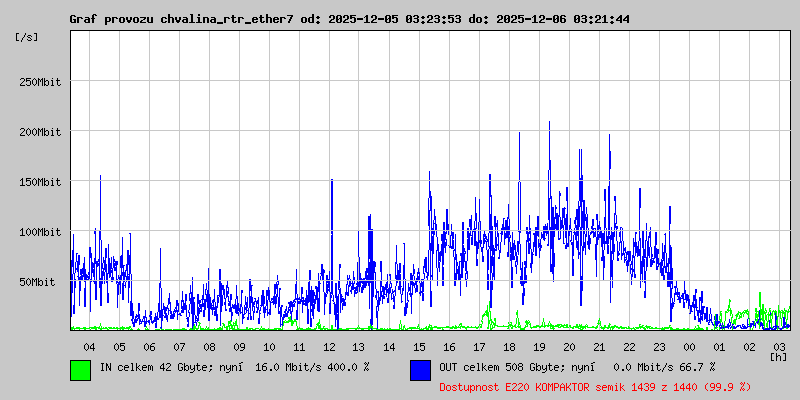Click the '14' hour axis label
This screenshot has width=800, height=400.
pos(389,347)
